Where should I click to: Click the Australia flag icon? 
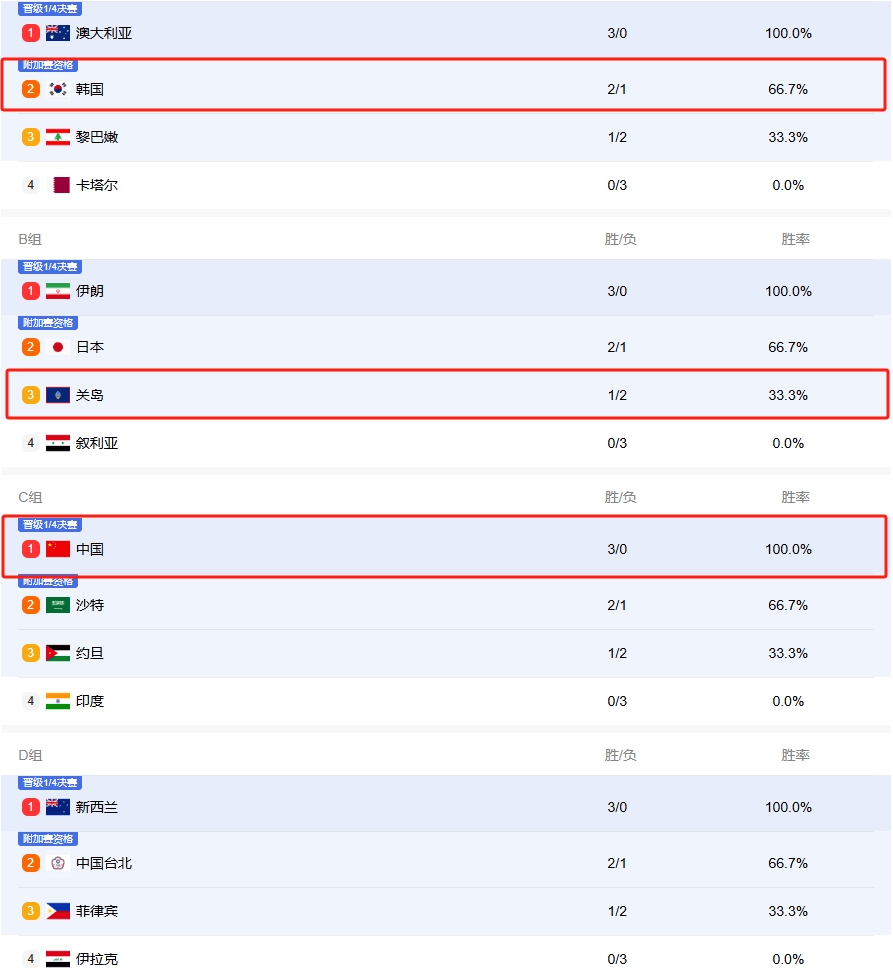click(58, 33)
